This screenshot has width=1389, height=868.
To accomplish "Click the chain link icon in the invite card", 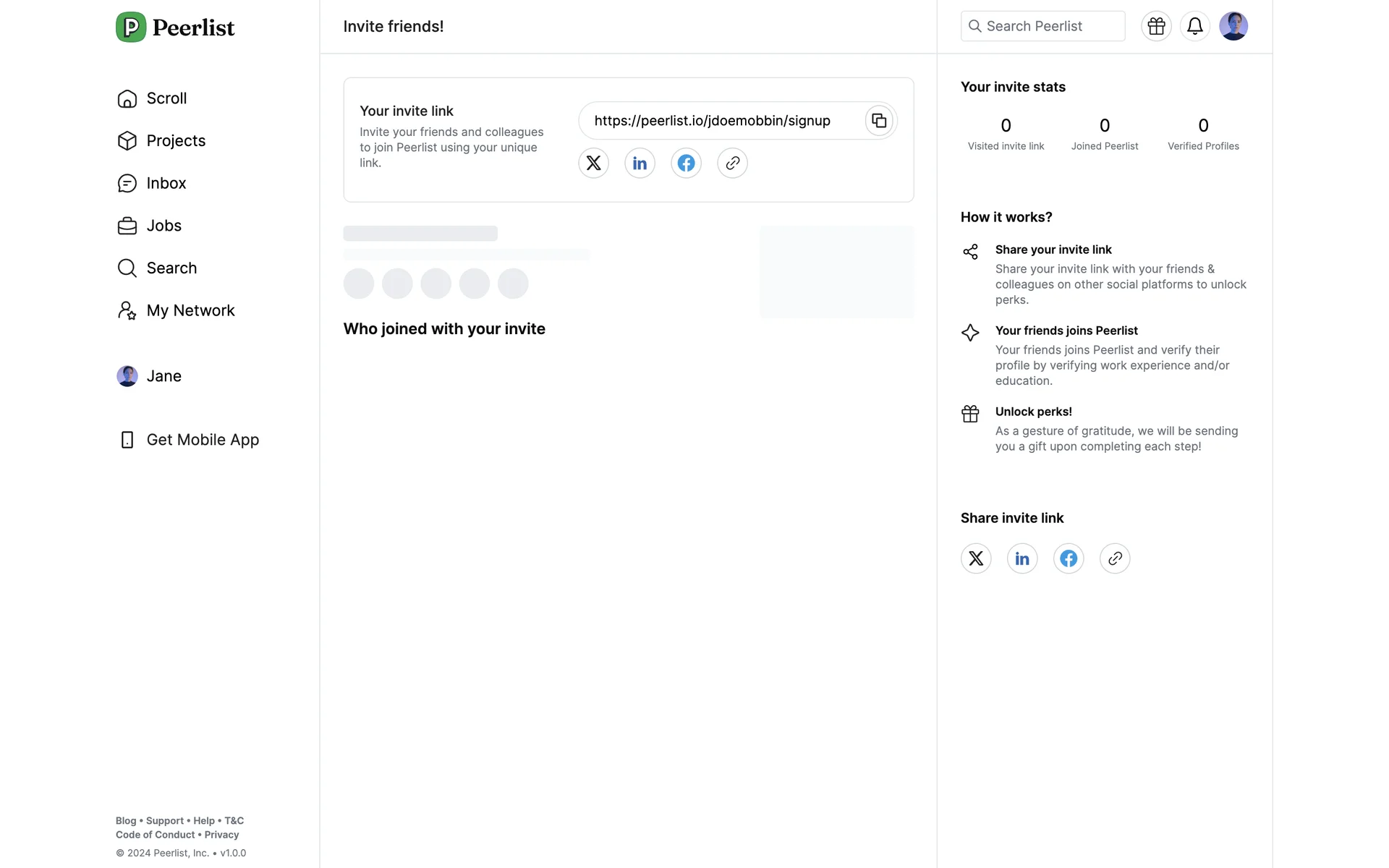I will (x=732, y=163).
